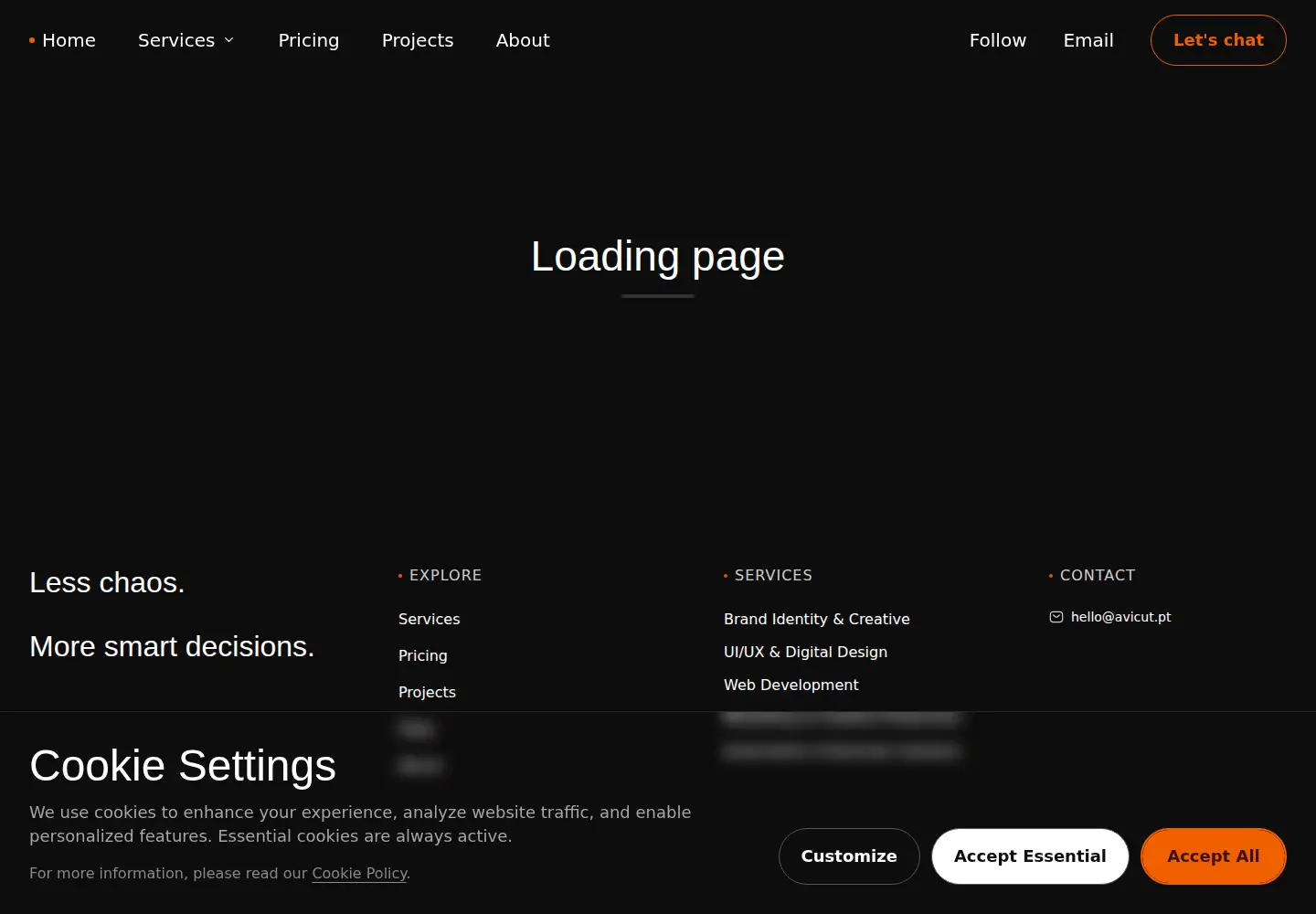The image size is (1316, 914).
Task: Click the envelope icon beside hello@avicut.pt
Action: (1056, 617)
